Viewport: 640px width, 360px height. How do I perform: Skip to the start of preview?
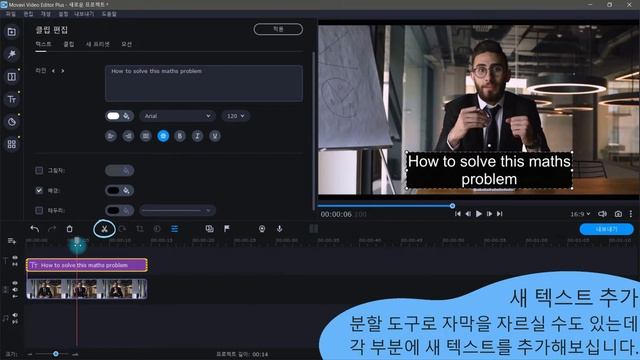tap(458, 214)
